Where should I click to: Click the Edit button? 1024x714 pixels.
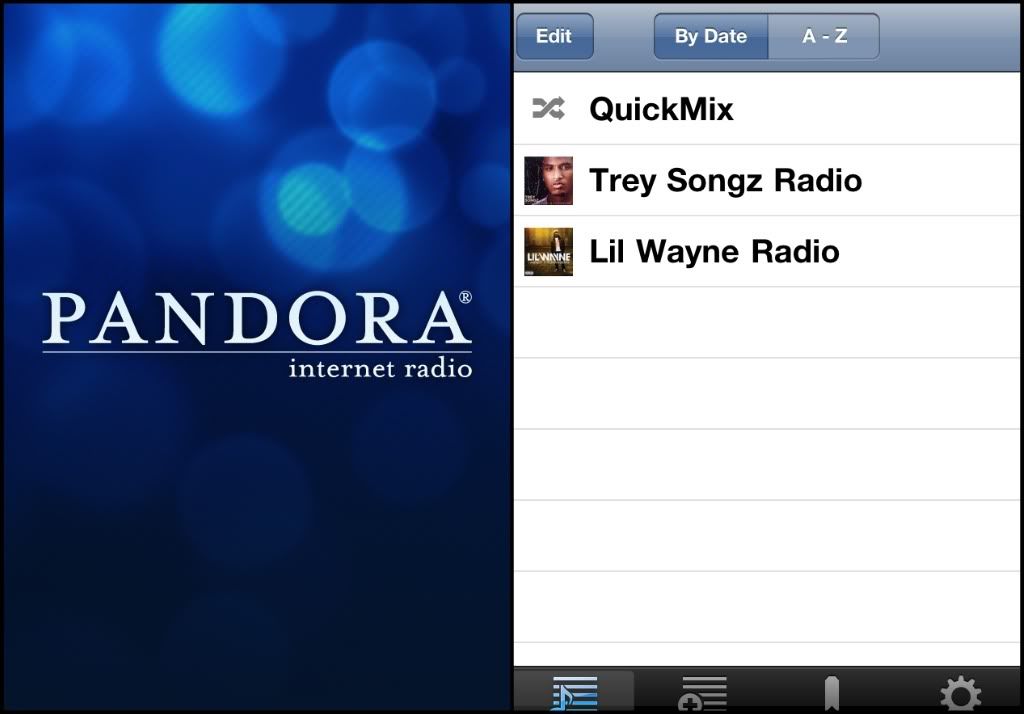tap(554, 36)
